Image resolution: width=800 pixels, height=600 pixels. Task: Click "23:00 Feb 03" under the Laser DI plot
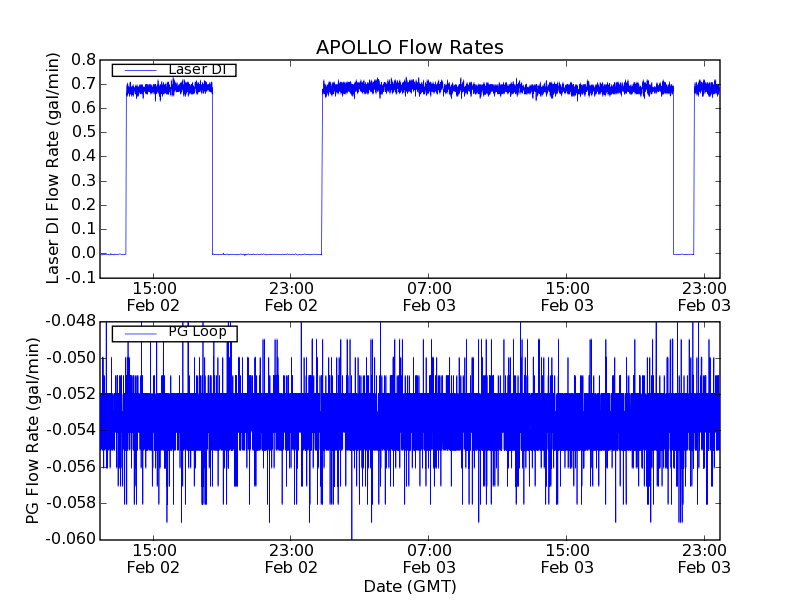click(x=704, y=297)
